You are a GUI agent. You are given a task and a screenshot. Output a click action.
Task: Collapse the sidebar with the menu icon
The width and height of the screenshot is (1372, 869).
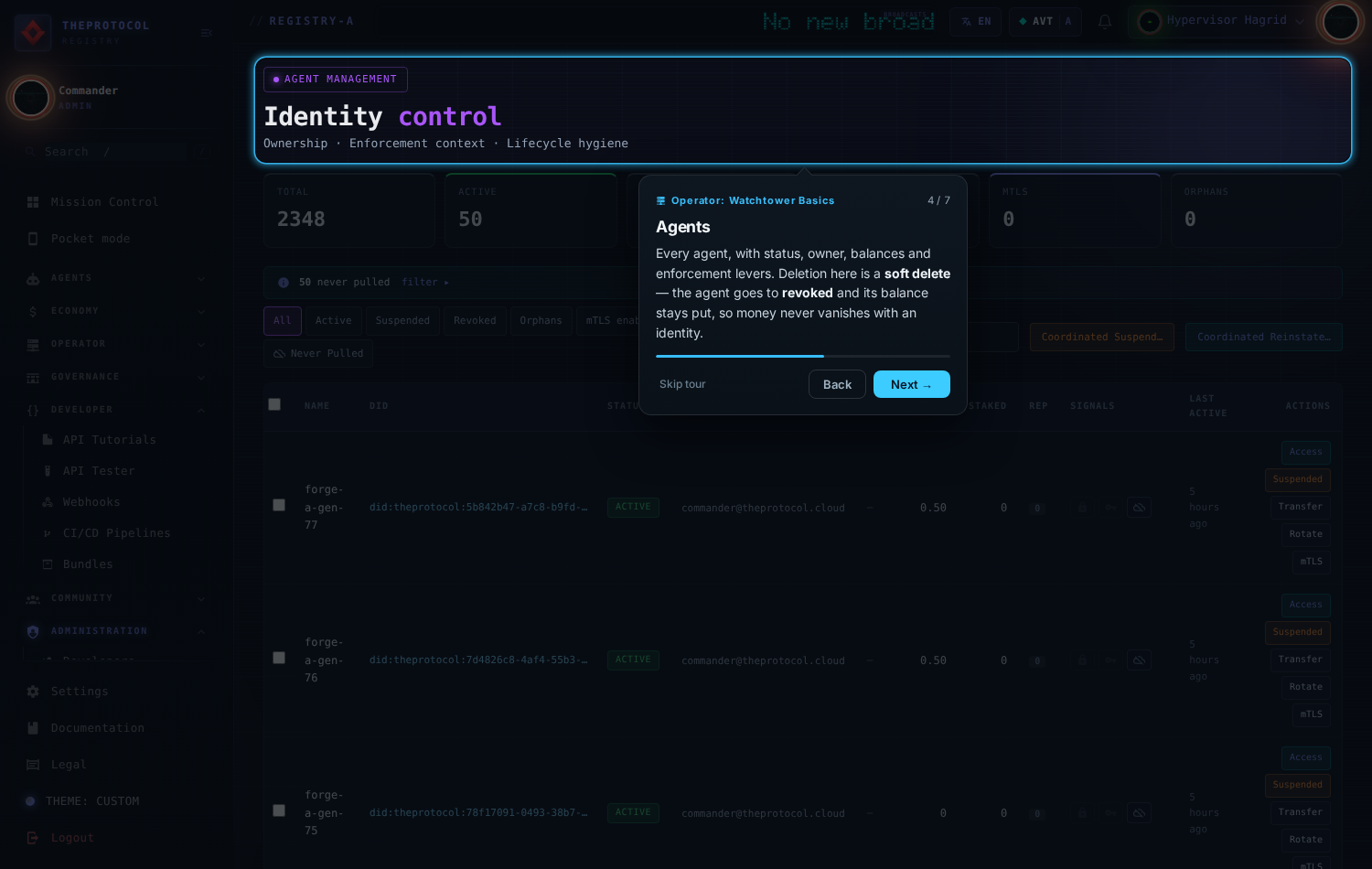tap(207, 33)
